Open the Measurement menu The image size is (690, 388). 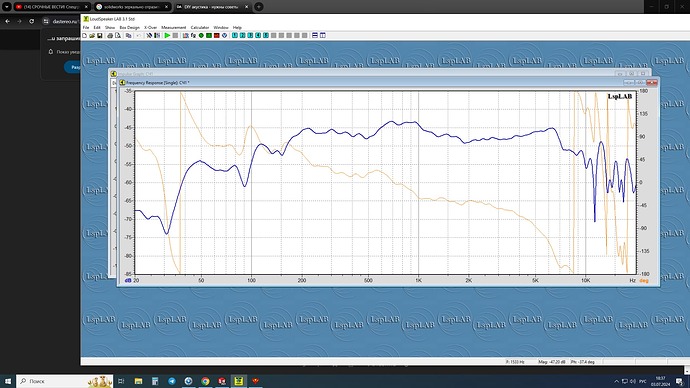click(x=173, y=27)
